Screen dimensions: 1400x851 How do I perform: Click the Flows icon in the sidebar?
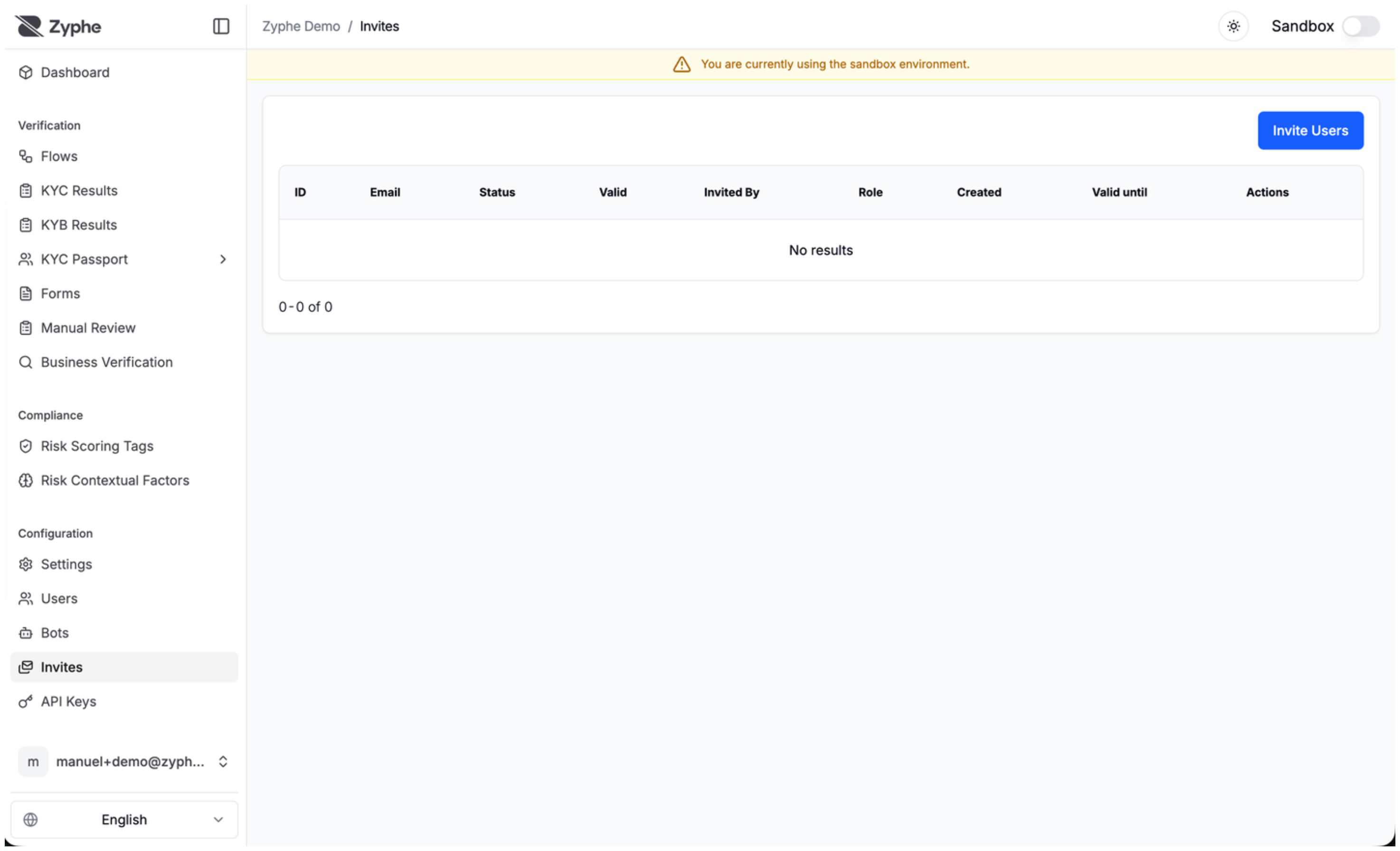click(26, 156)
